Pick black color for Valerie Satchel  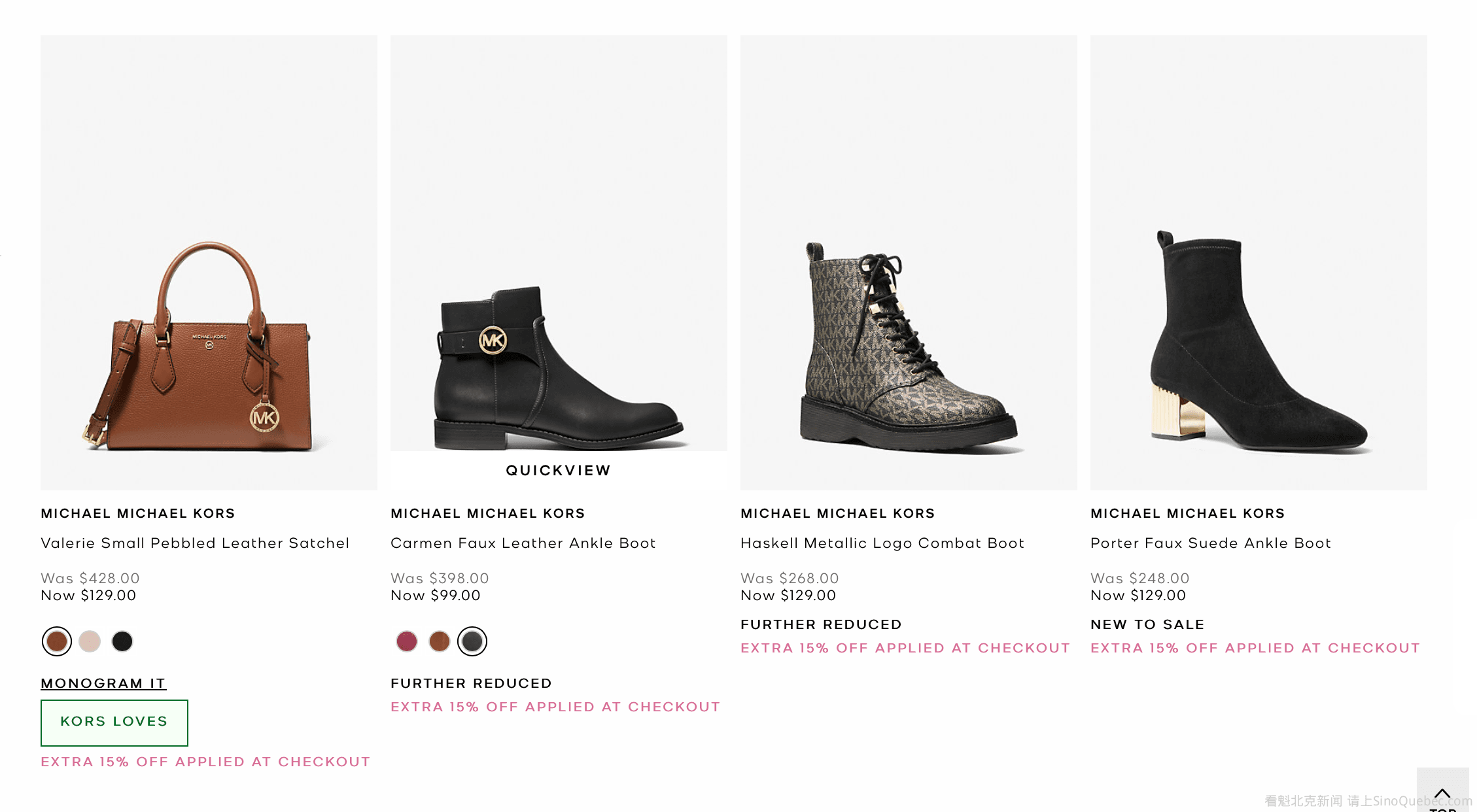[x=122, y=641]
